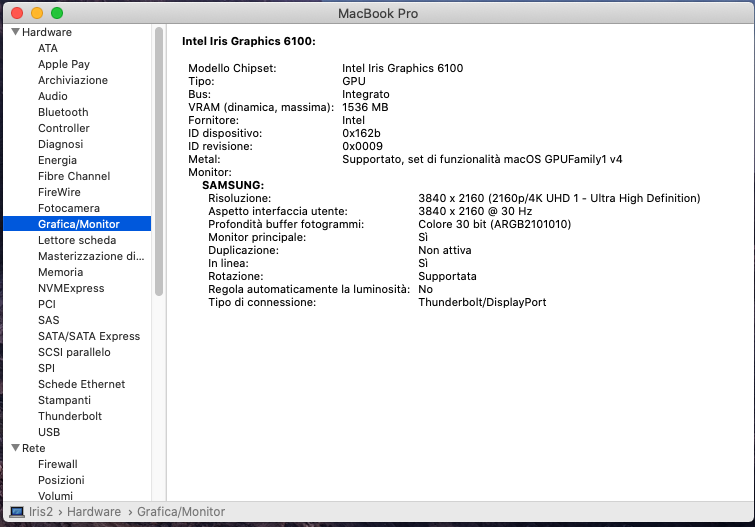
Task: Click the VRAM value 1536 MB
Action: [365, 107]
